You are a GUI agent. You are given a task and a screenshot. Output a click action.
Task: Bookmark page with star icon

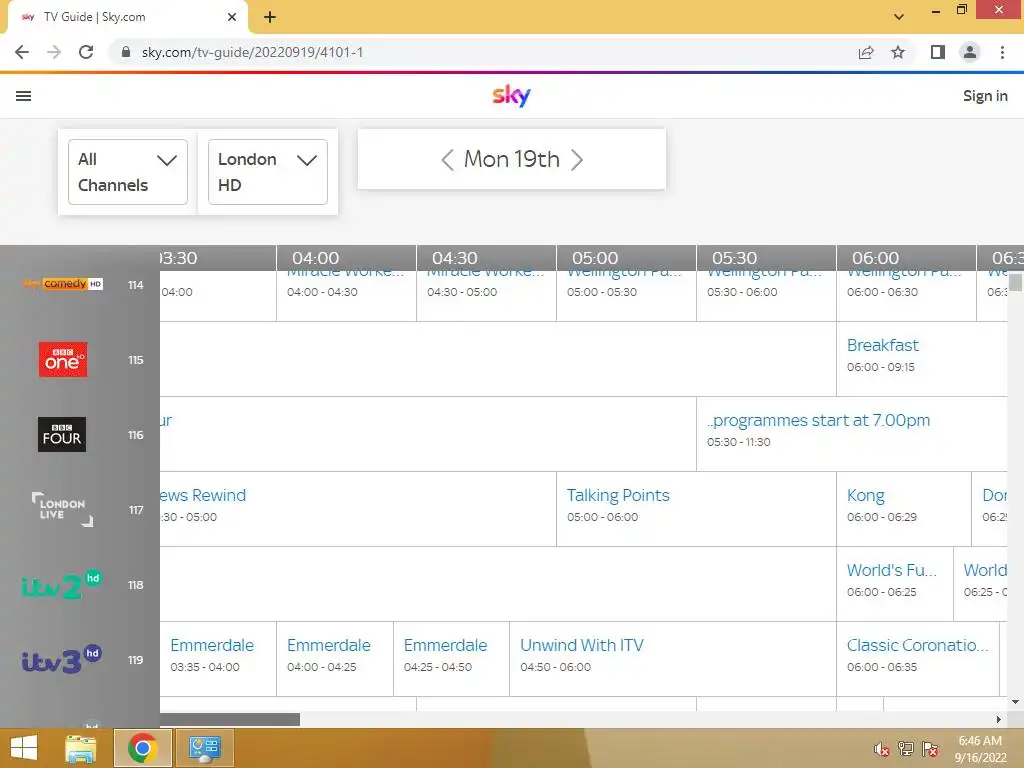click(x=898, y=52)
